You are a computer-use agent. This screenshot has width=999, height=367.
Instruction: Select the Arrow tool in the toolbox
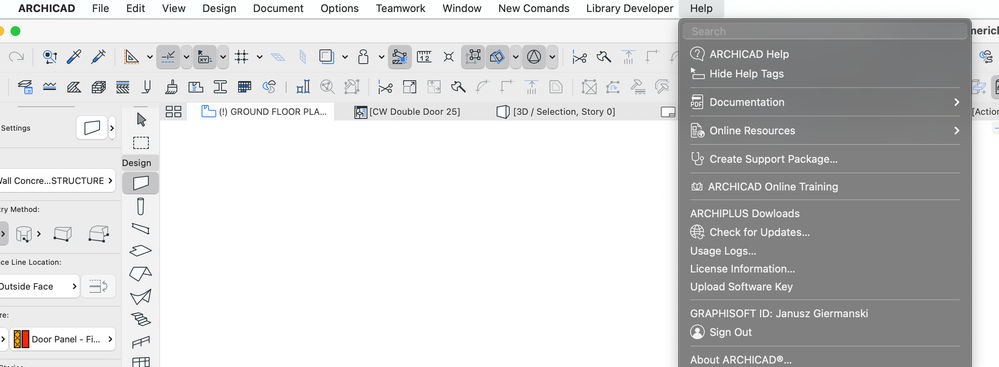tap(141, 119)
